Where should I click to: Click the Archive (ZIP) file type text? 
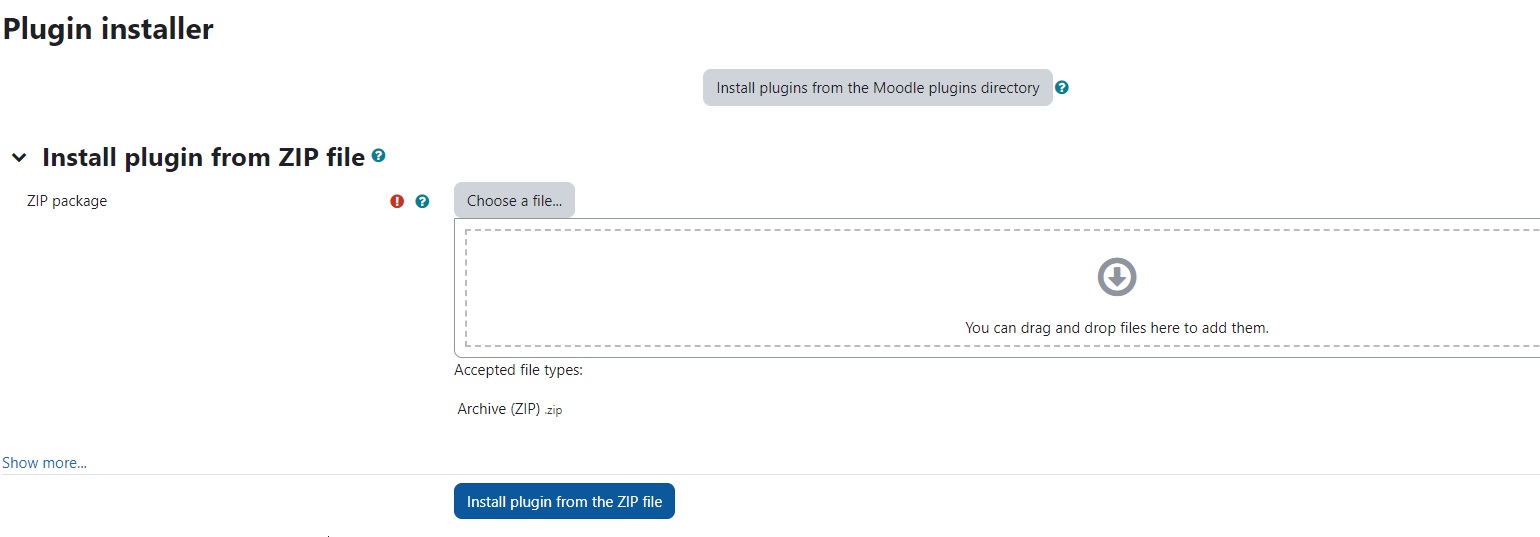(499, 409)
